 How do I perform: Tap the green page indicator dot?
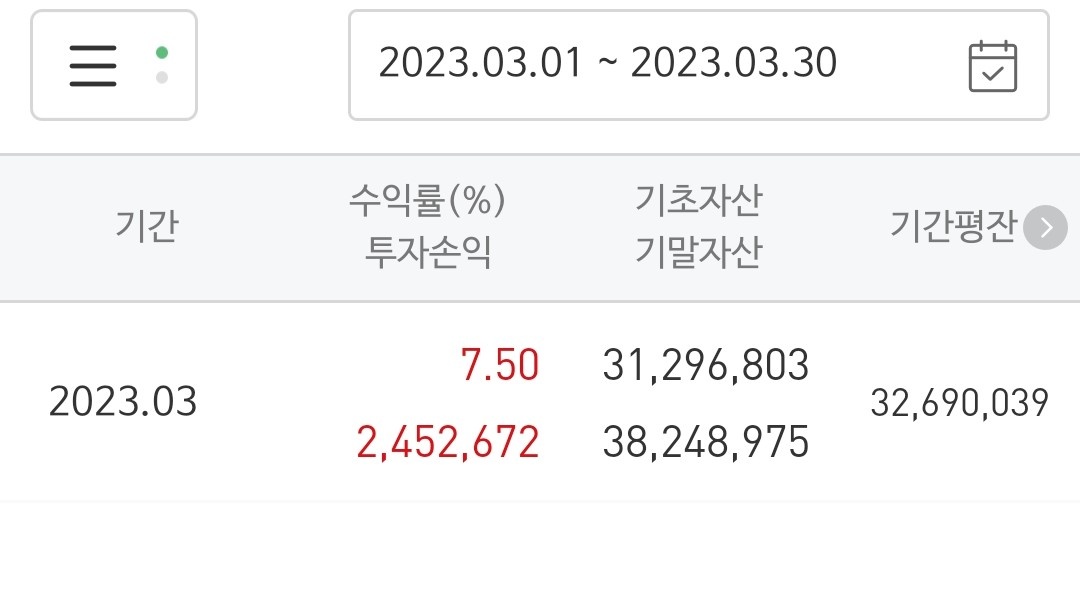pos(162,52)
